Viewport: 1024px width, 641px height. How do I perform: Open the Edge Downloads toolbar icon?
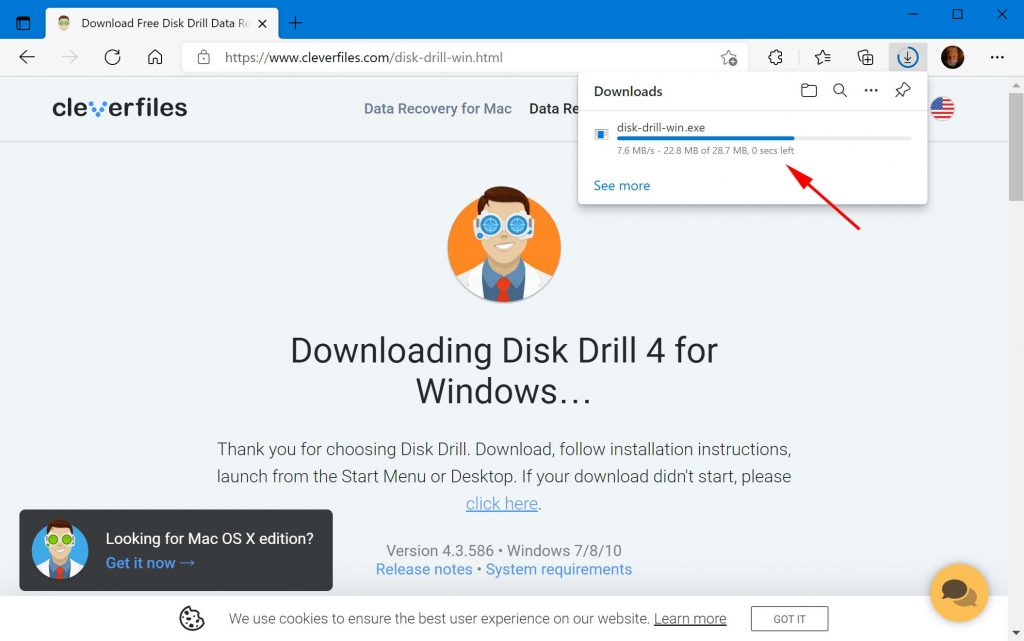click(907, 57)
